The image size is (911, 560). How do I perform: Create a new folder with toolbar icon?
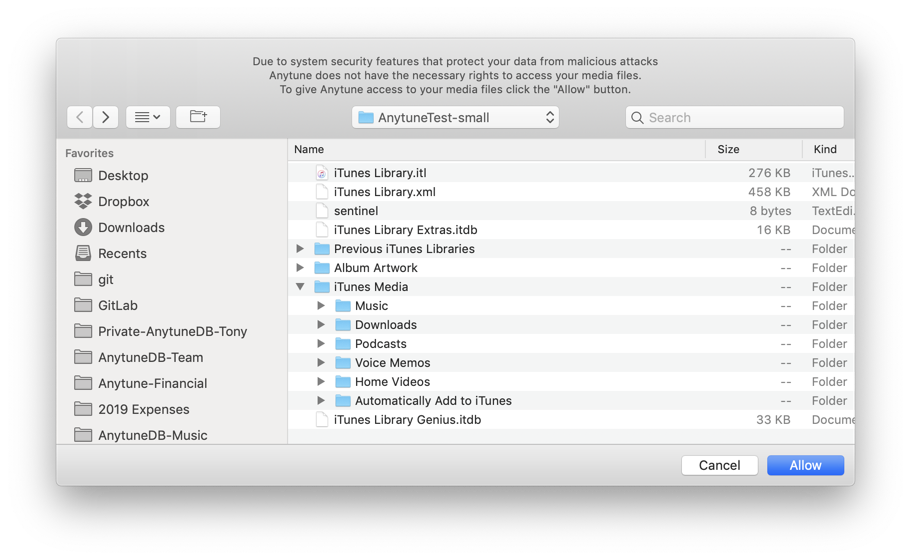[x=198, y=117]
